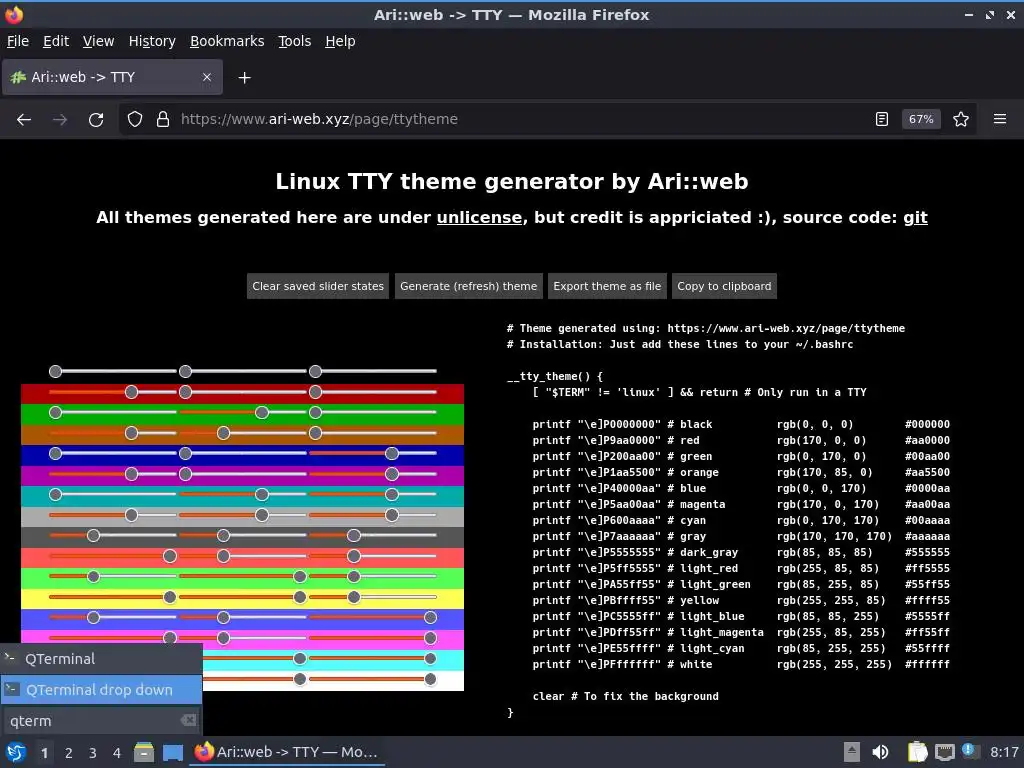Switch to workspace 4
This screenshot has width=1024, height=768.
(x=117, y=753)
